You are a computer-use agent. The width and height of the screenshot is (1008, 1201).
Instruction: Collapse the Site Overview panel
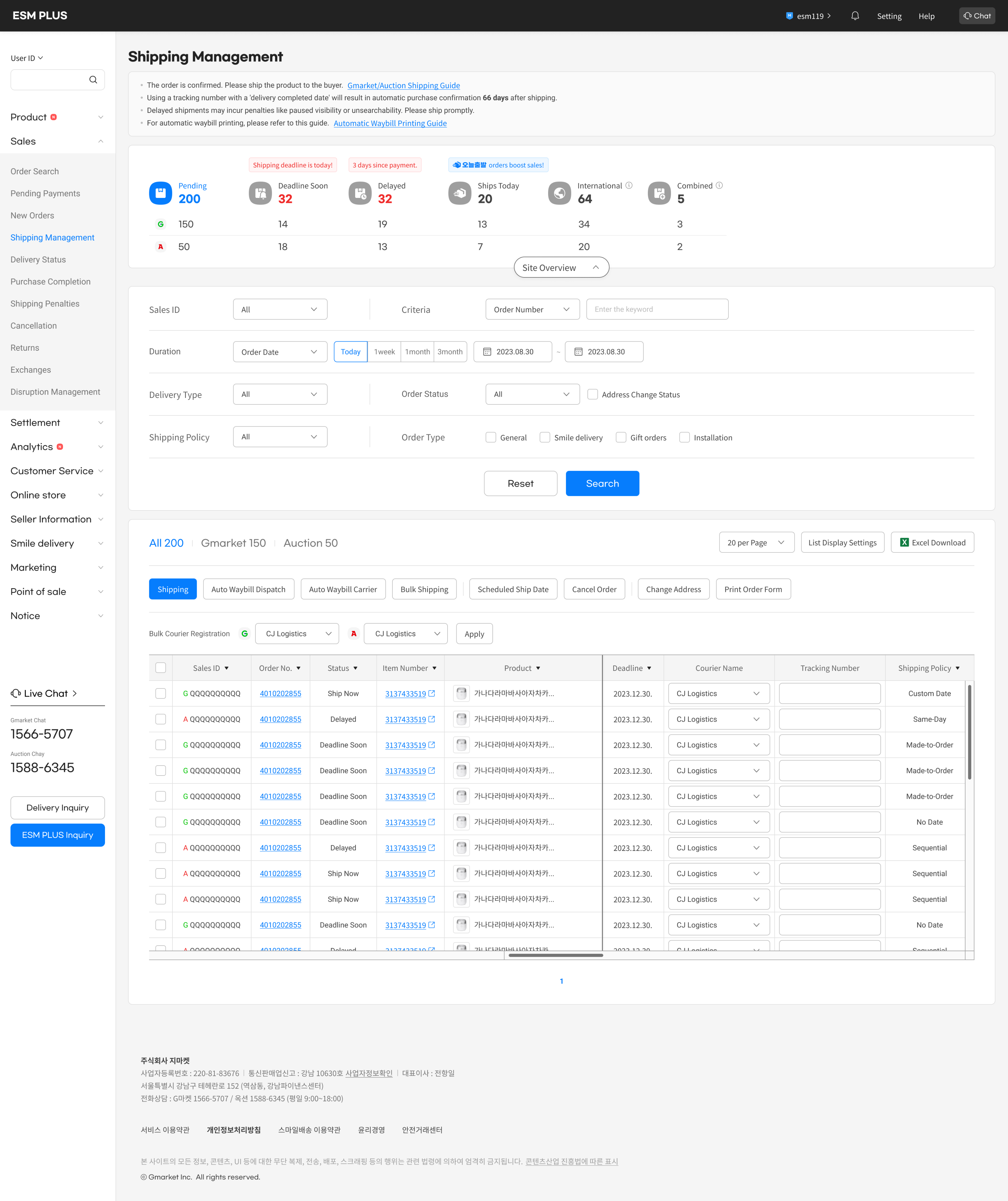[x=561, y=268]
